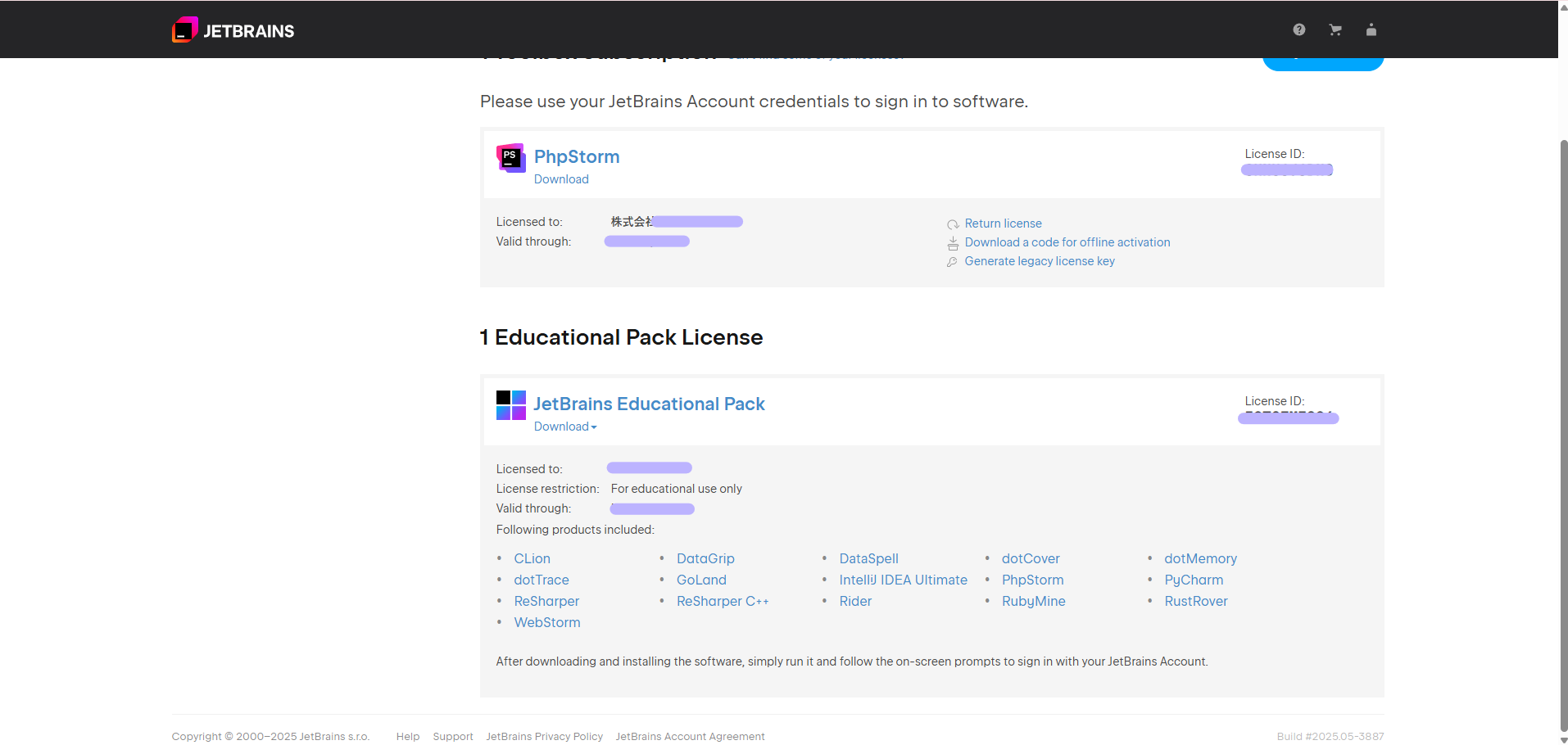
Task: Open JetBrains Privacy Policy footer link
Action: (x=544, y=737)
